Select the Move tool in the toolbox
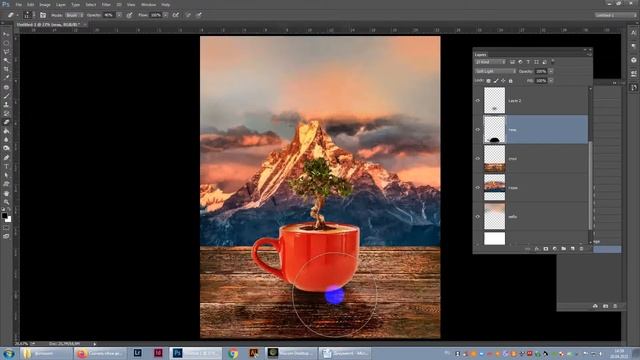This screenshot has height=360, width=640. pyautogui.click(x=6, y=34)
